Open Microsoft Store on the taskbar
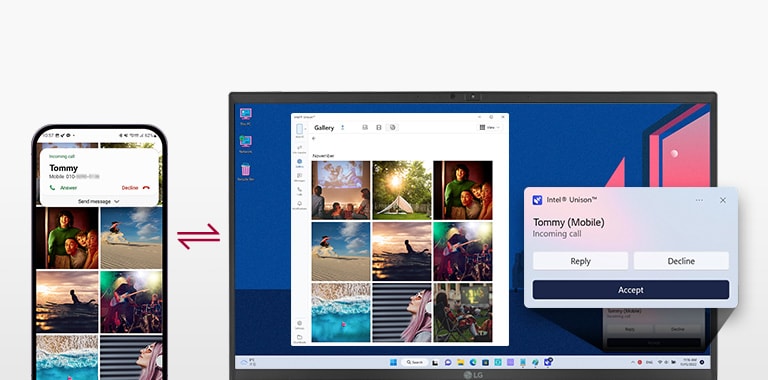This screenshot has height=380, width=768. [x=485, y=362]
